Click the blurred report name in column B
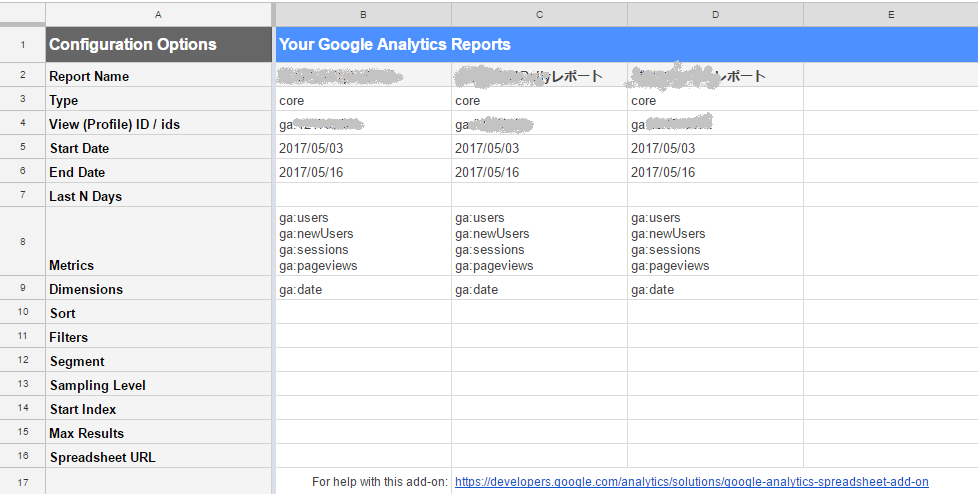The width and height of the screenshot is (978, 498). (363, 75)
